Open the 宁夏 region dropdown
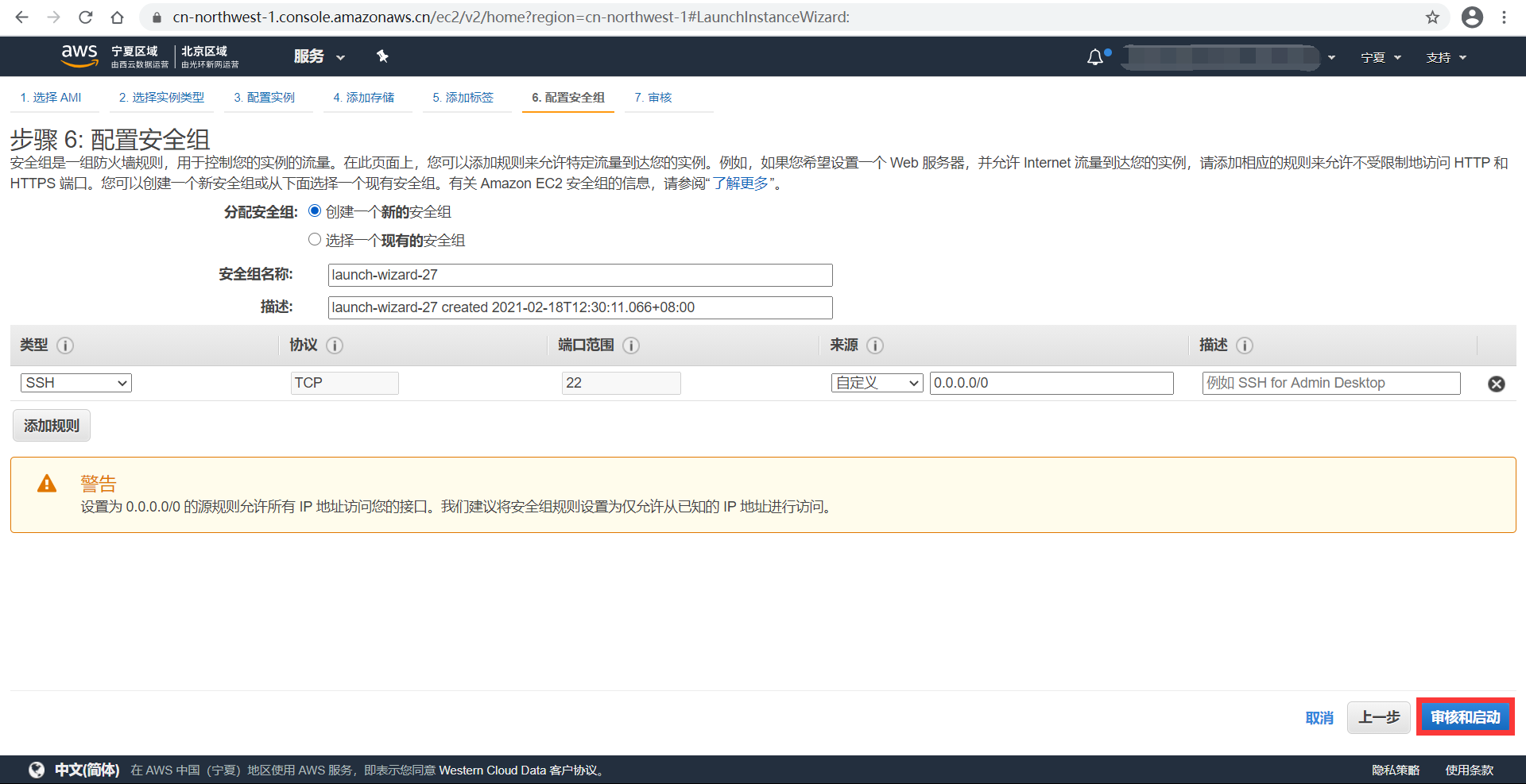 (1381, 56)
